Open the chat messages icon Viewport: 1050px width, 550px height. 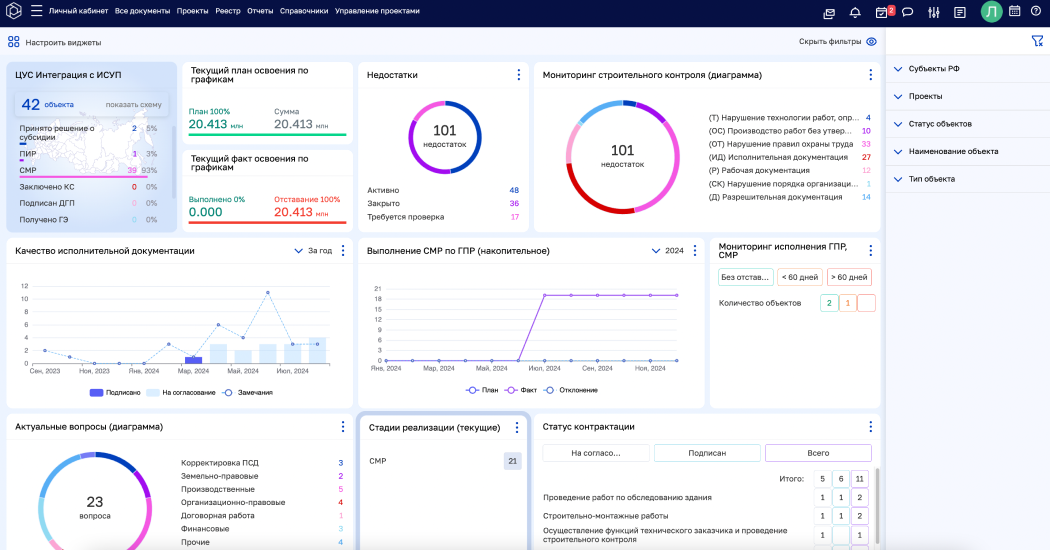coord(907,12)
